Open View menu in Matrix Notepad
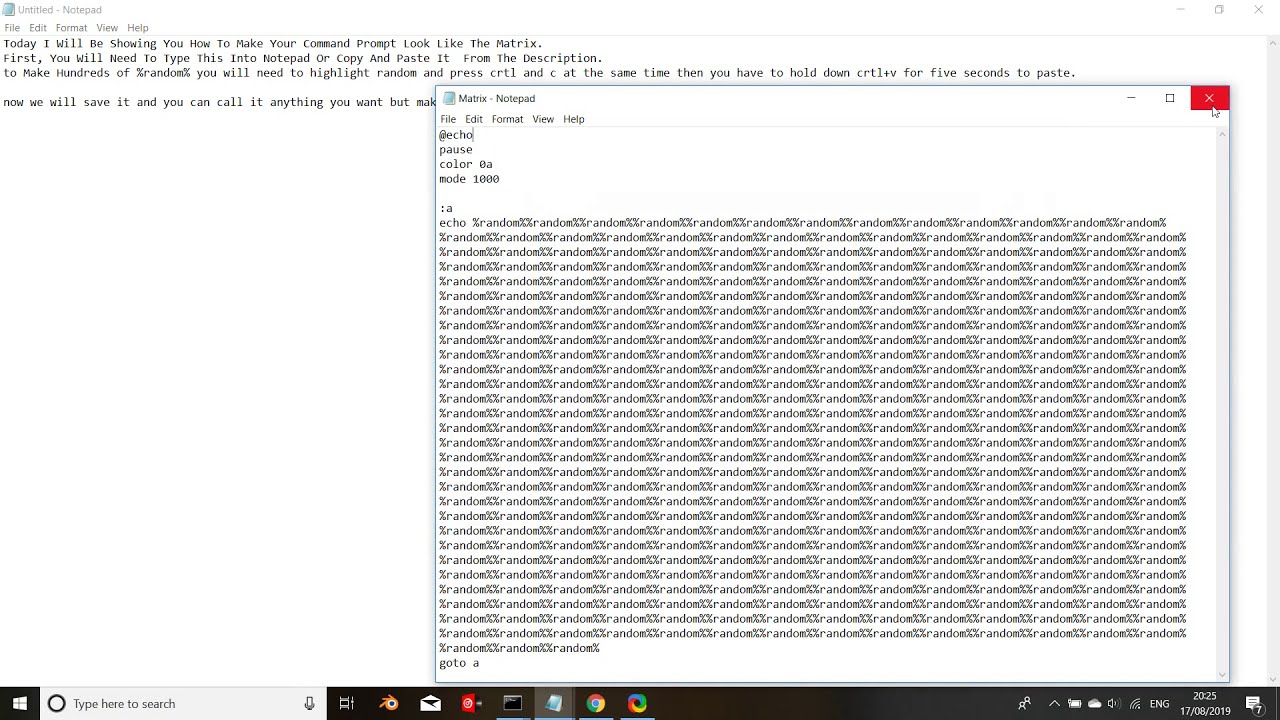 (x=543, y=119)
